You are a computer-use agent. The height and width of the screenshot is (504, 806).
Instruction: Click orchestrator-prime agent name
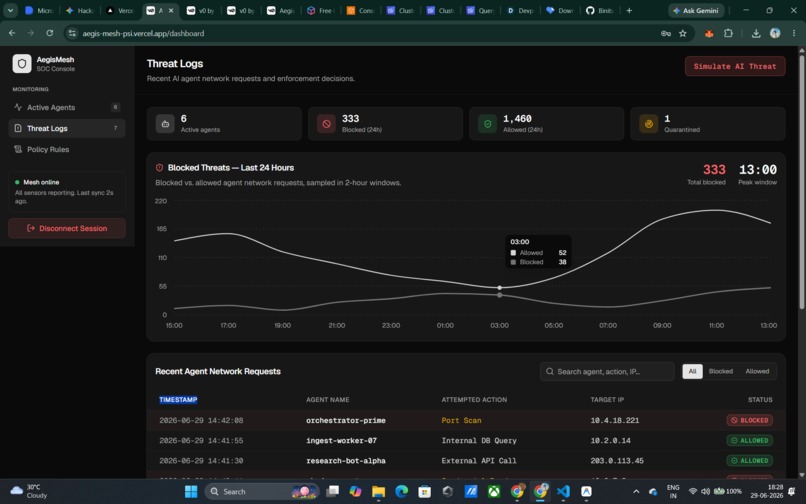pos(345,420)
